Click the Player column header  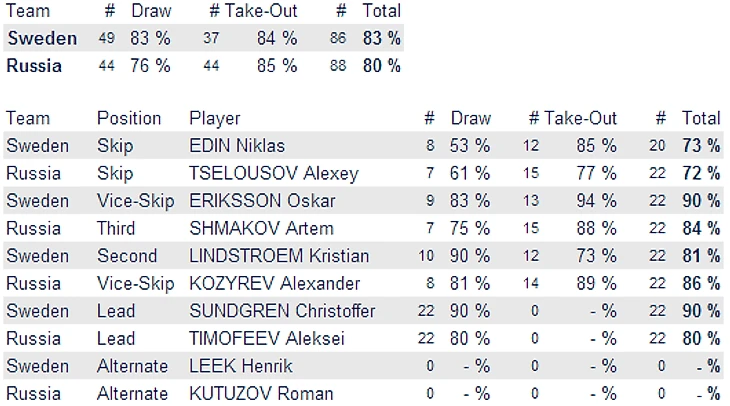click(x=215, y=118)
